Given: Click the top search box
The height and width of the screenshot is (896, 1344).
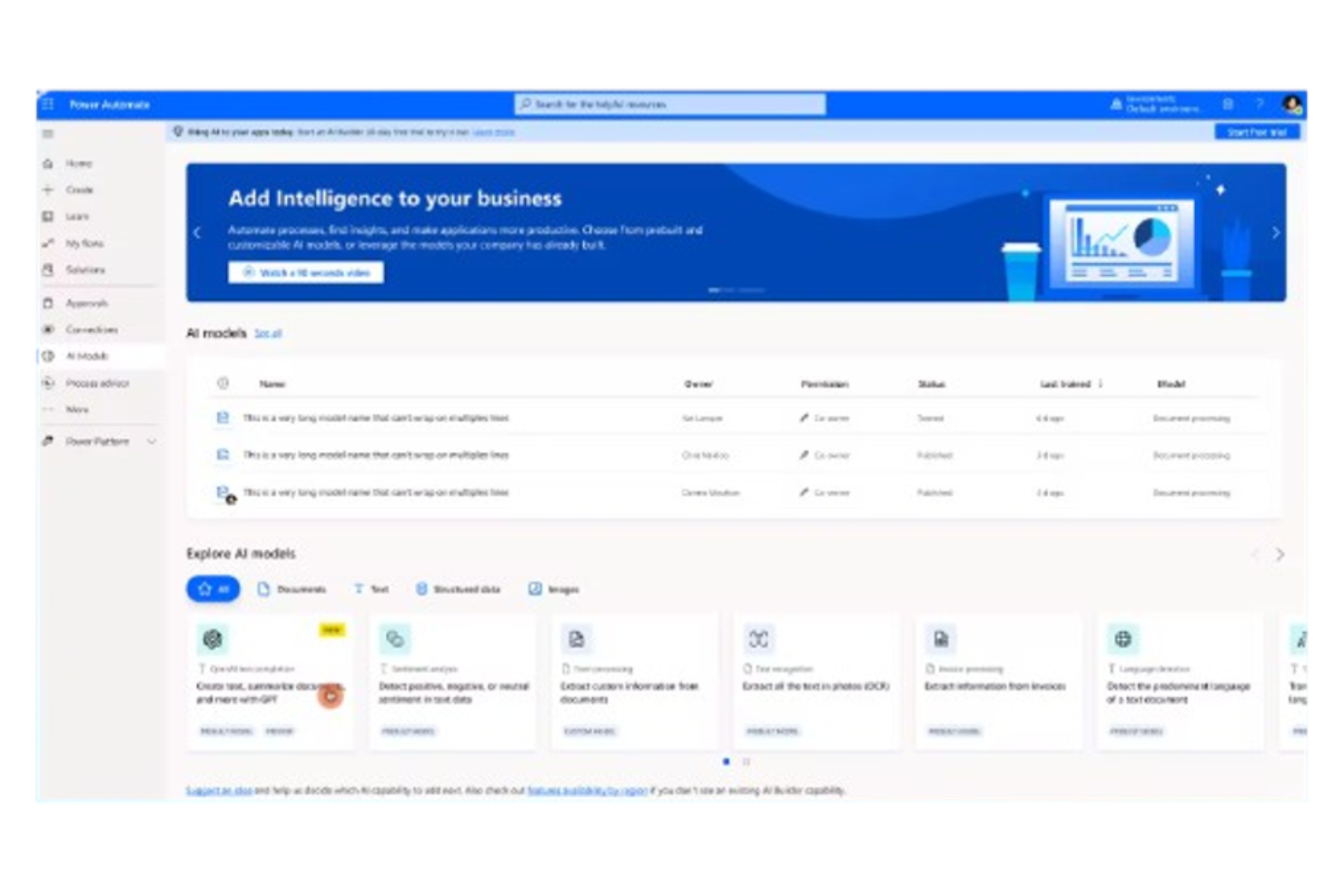Looking at the screenshot, I should 670,104.
